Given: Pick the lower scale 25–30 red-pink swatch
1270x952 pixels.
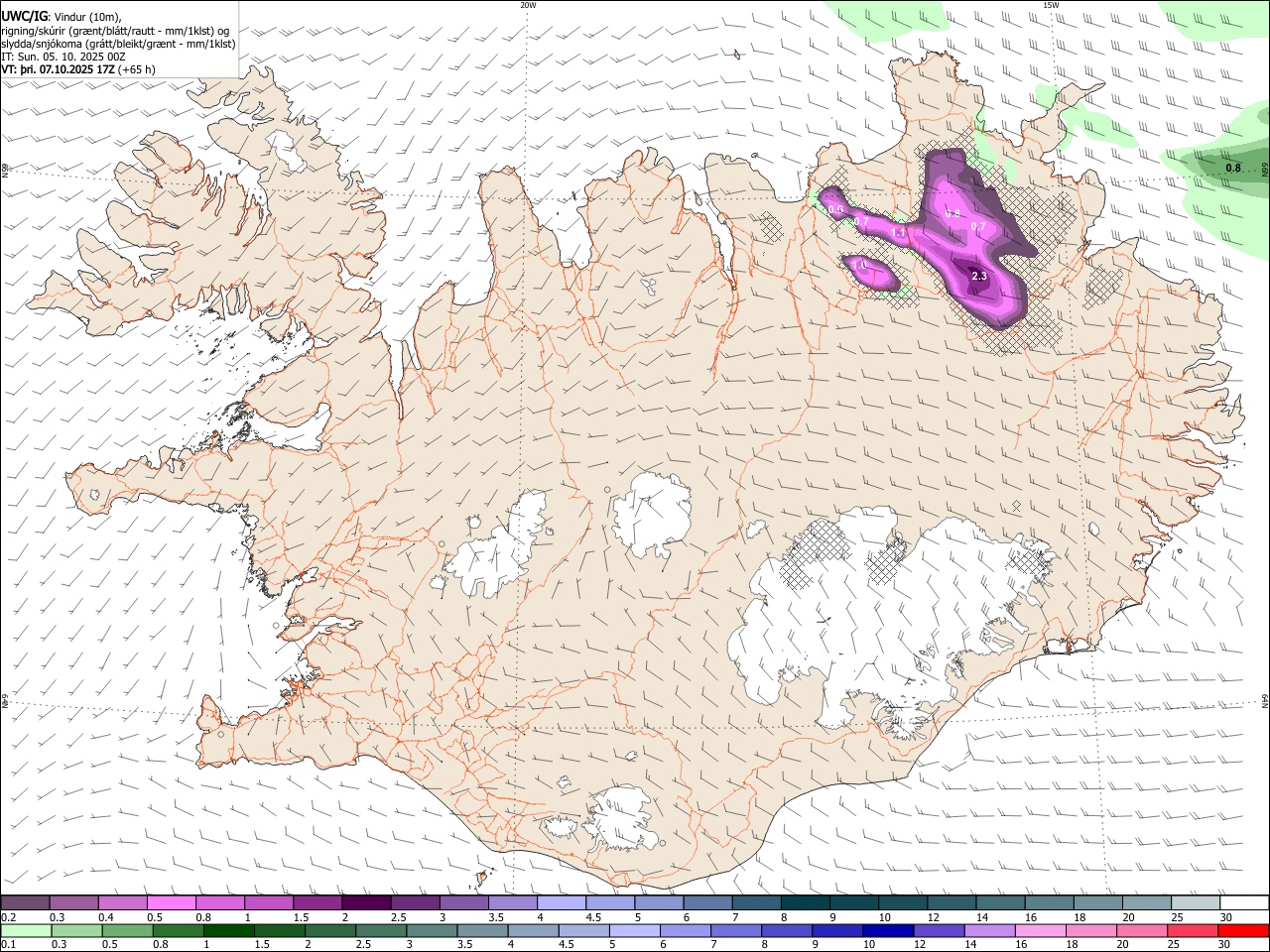Looking at the screenshot, I should [x=1192, y=930].
